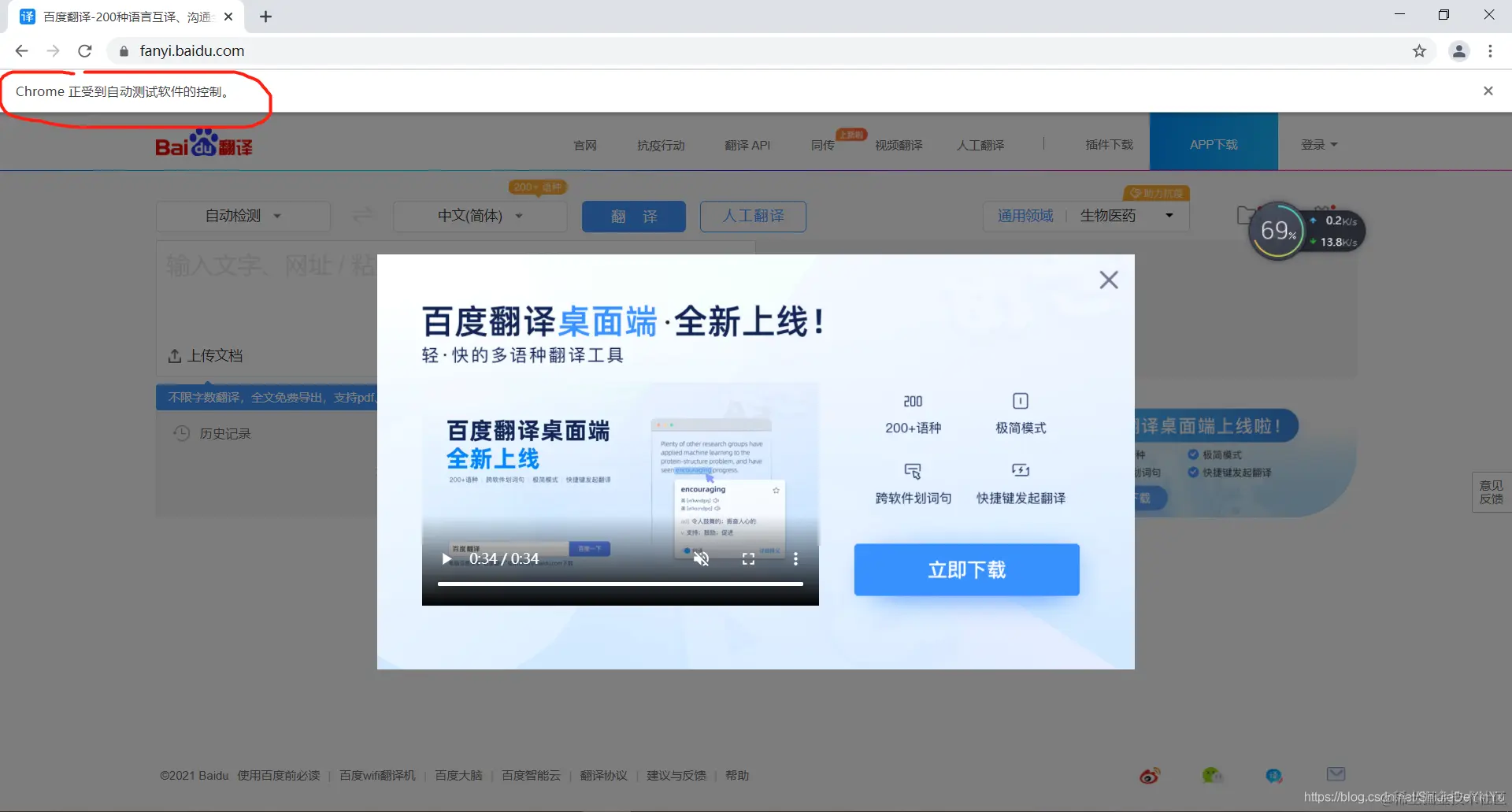
Task: Close the desktop app promo dialog
Action: 1109,280
